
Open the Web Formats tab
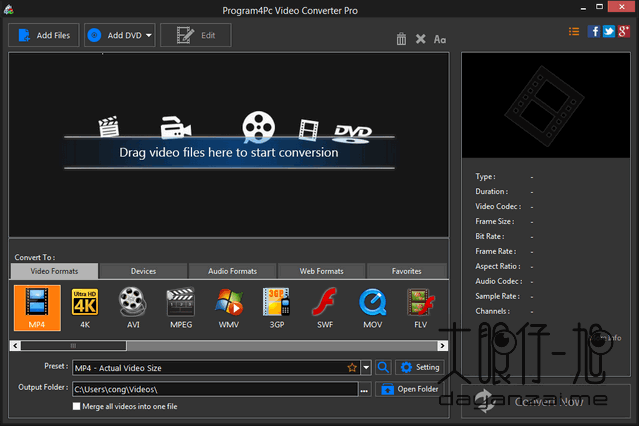pos(322,271)
